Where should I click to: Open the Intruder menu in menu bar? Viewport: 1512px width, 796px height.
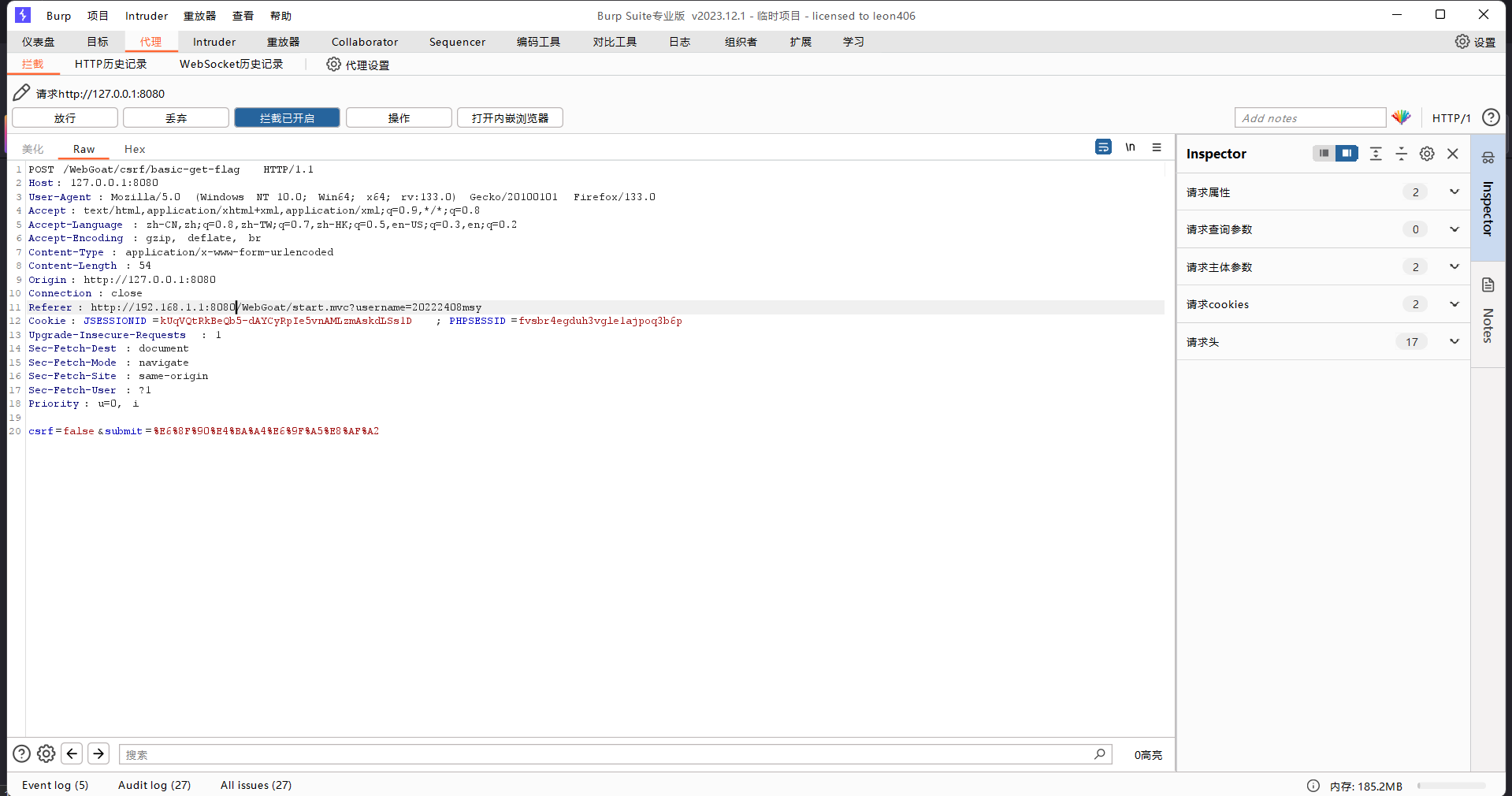[147, 16]
